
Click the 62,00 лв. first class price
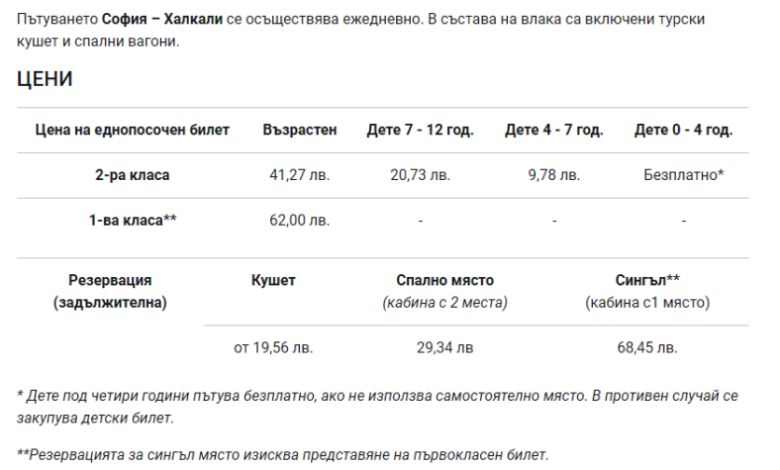point(300,220)
